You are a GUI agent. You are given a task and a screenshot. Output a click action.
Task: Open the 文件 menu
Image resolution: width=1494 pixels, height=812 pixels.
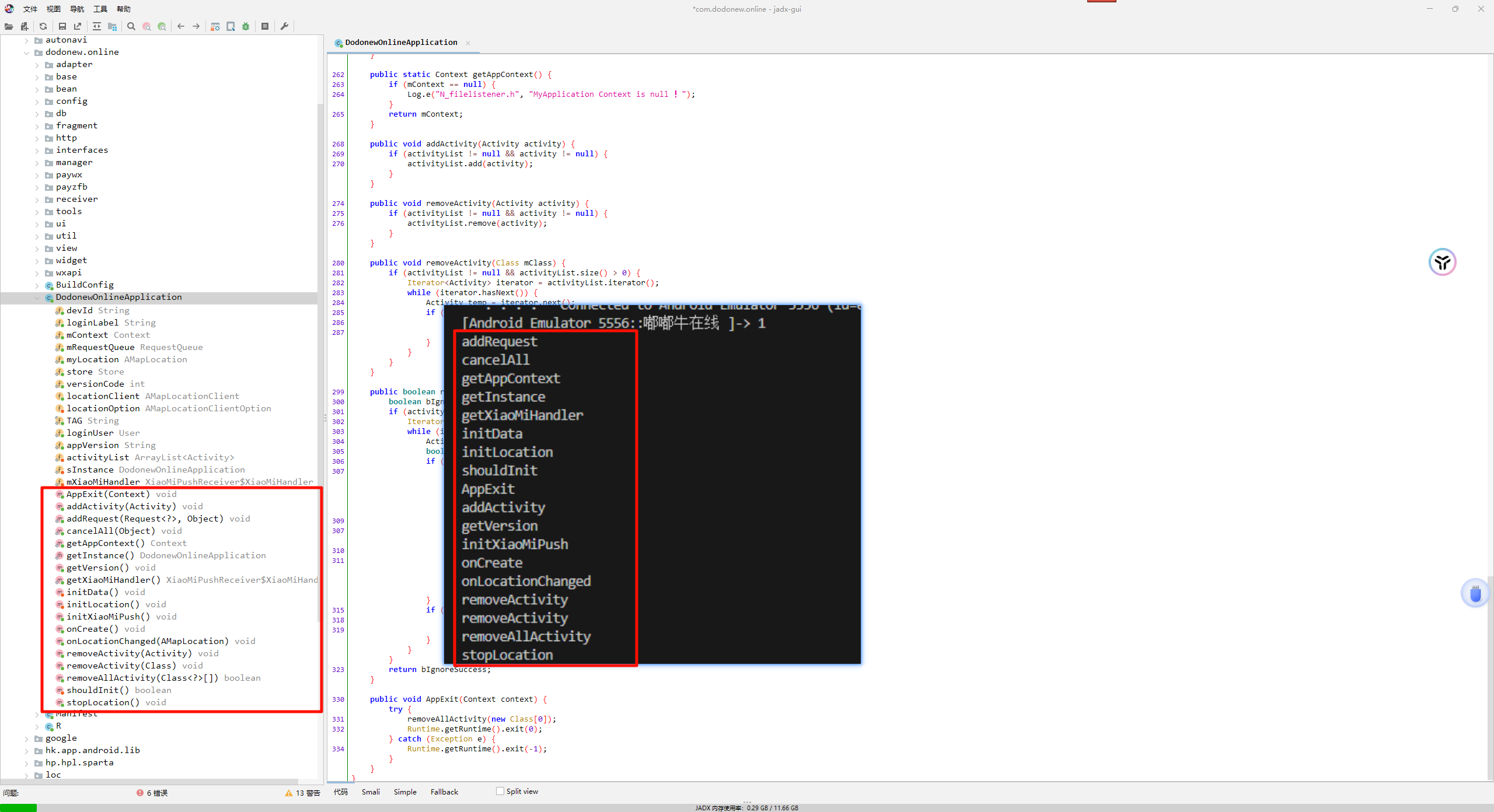[x=30, y=9]
